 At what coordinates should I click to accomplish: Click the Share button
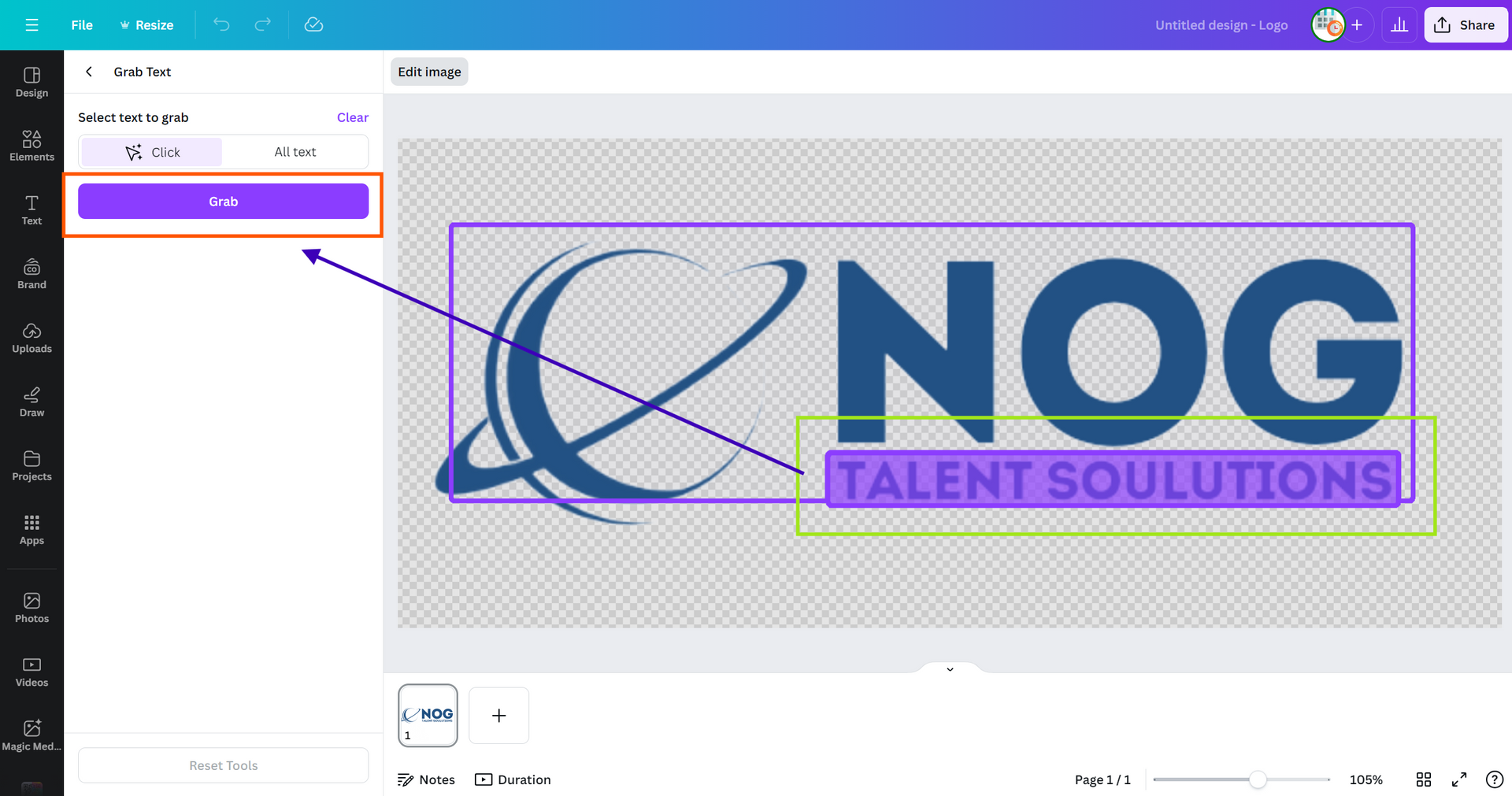click(1466, 25)
